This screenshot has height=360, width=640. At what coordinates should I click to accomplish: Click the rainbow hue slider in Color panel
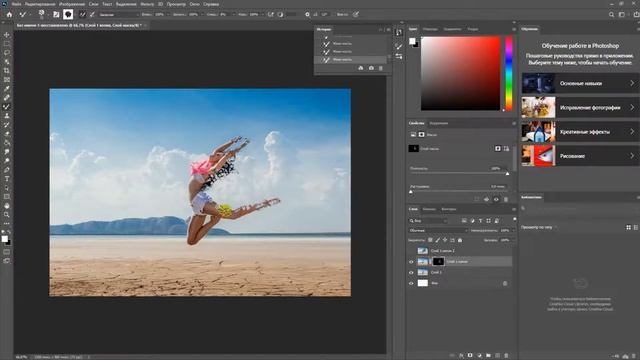pos(509,73)
